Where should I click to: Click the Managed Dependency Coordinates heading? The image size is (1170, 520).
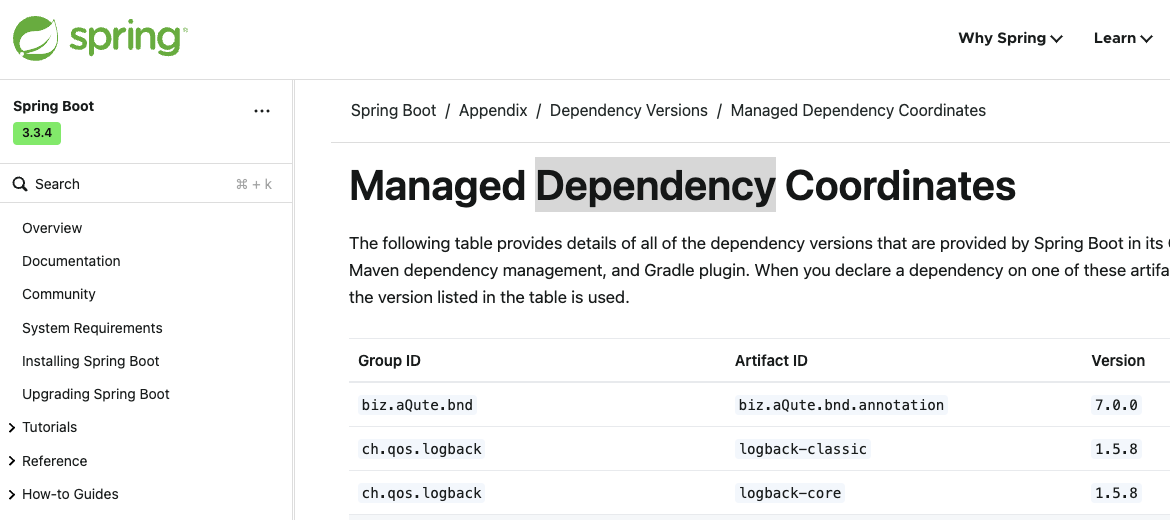click(x=682, y=185)
